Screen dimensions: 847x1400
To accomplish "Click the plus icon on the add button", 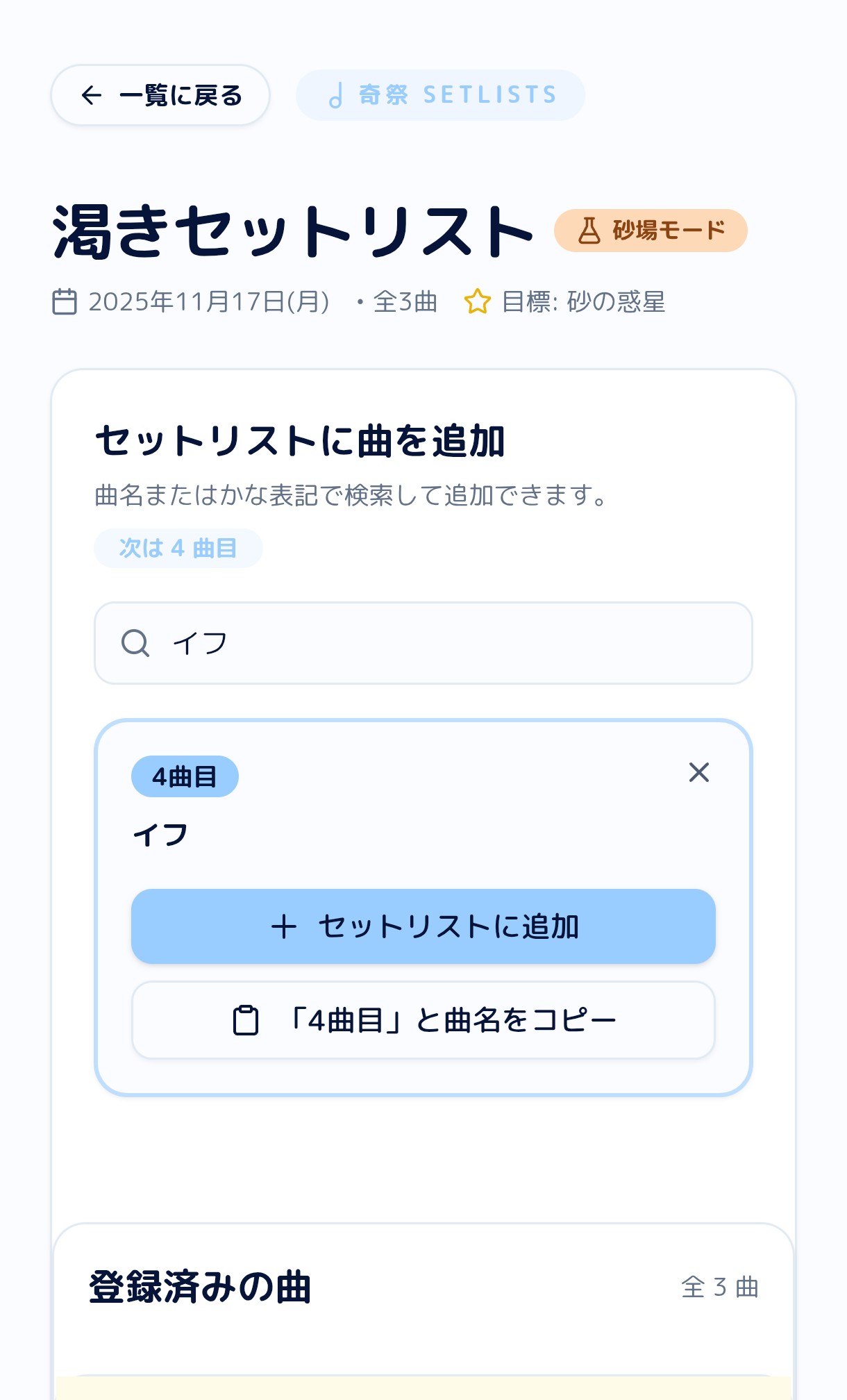I will 284,926.
